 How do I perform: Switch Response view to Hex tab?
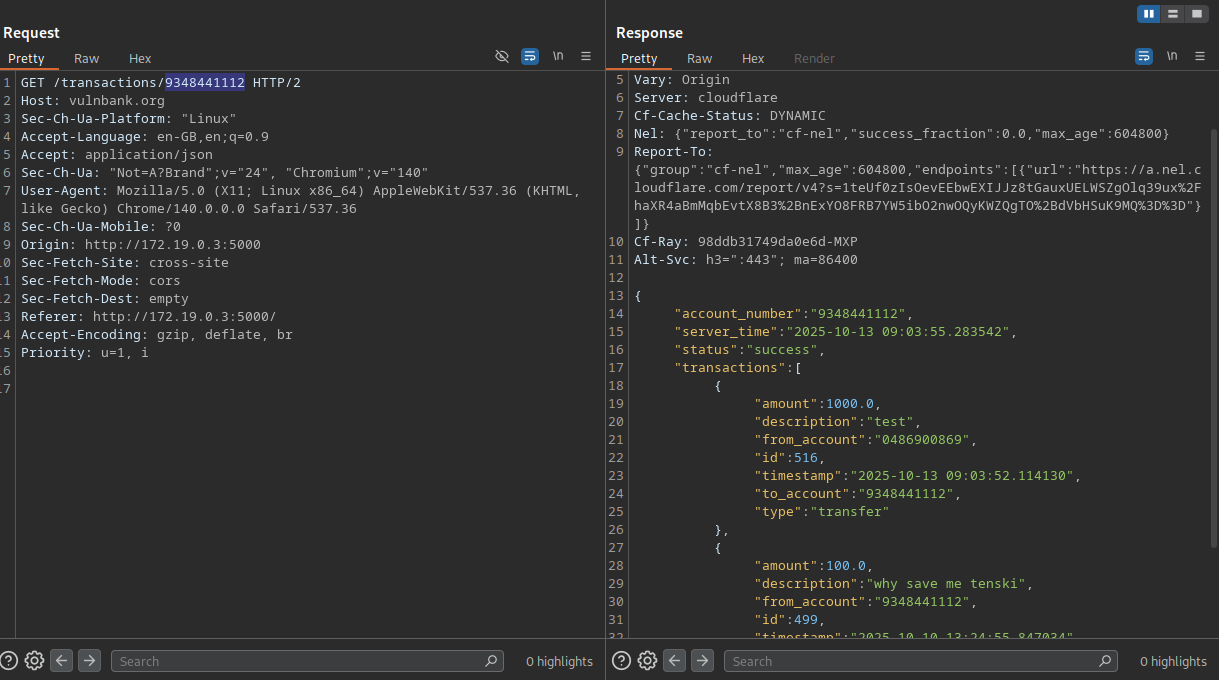[x=753, y=58]
